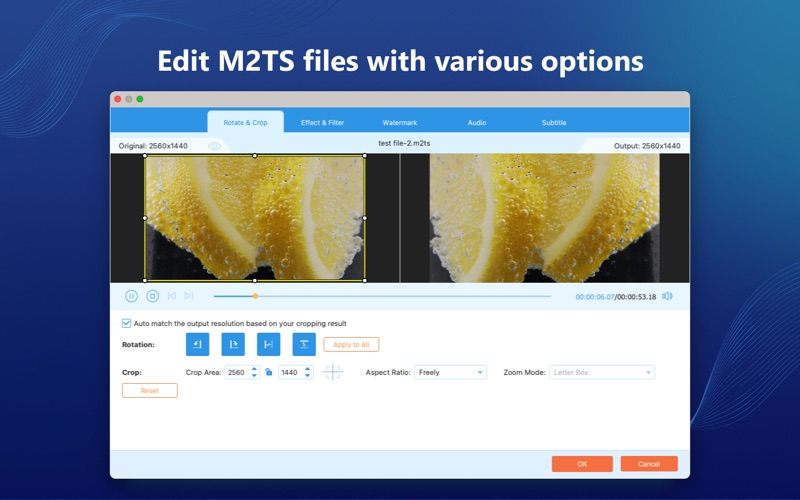
Task: Close the window with red button
Action: tap(118, 99)
